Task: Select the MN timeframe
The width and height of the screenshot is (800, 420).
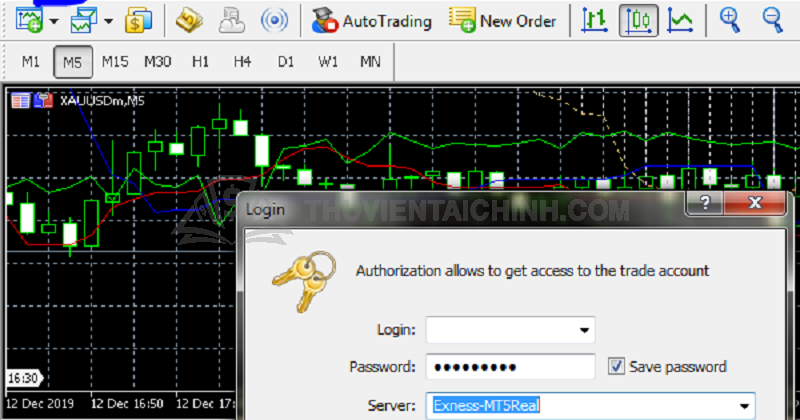Action: tap(370, 62)
